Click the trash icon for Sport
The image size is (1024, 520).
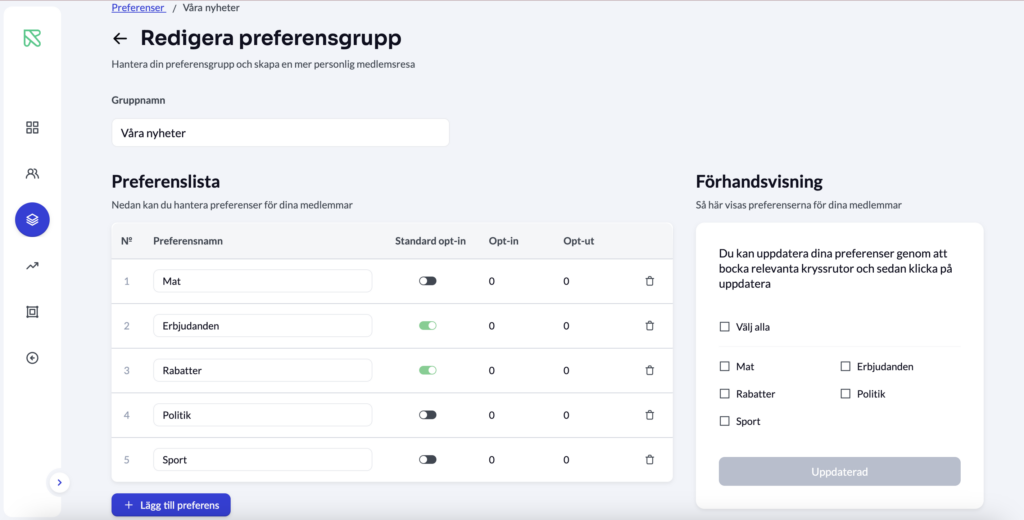coord(649,460)
